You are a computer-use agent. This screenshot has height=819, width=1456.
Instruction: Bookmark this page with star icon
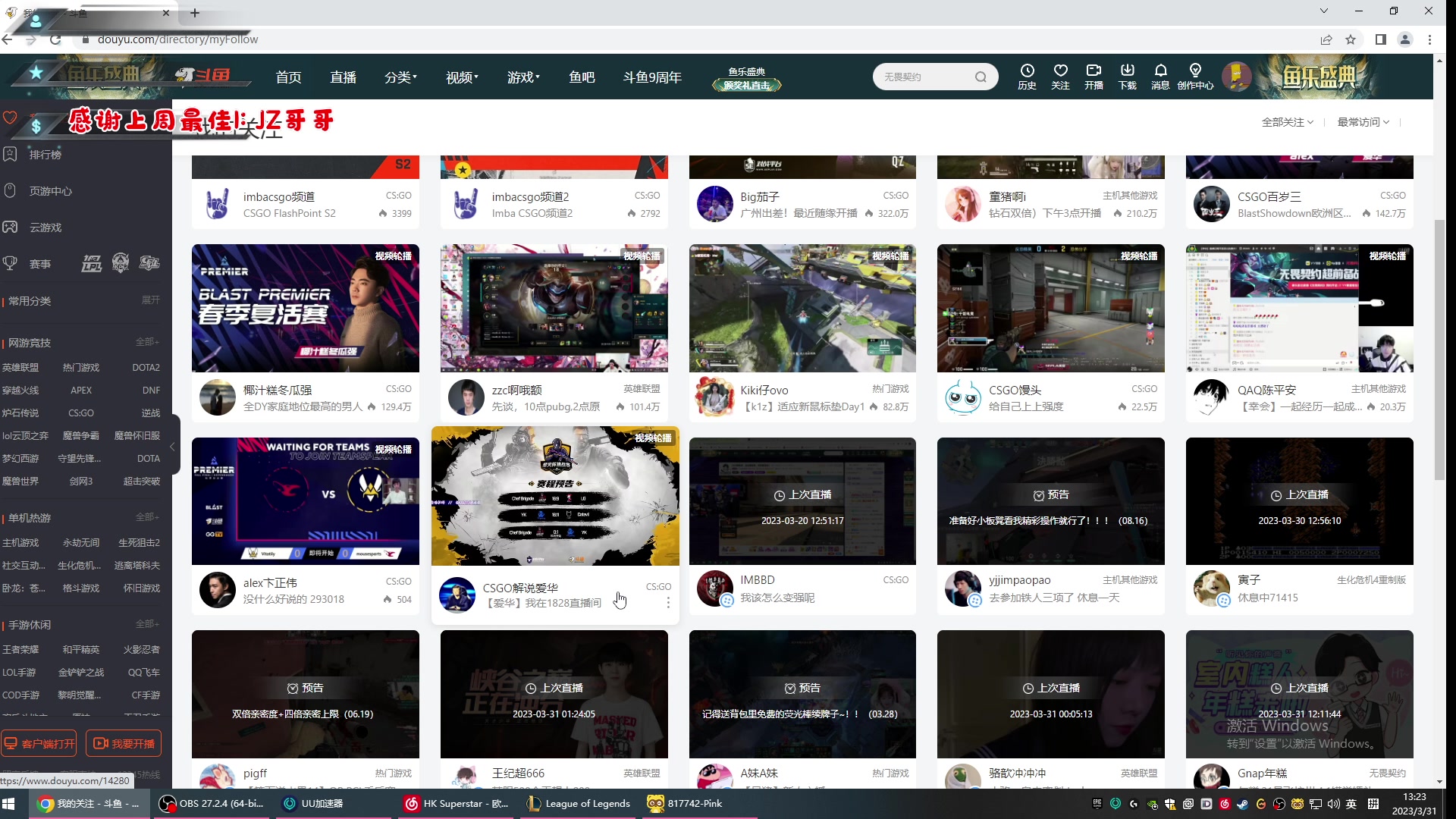1351,39
